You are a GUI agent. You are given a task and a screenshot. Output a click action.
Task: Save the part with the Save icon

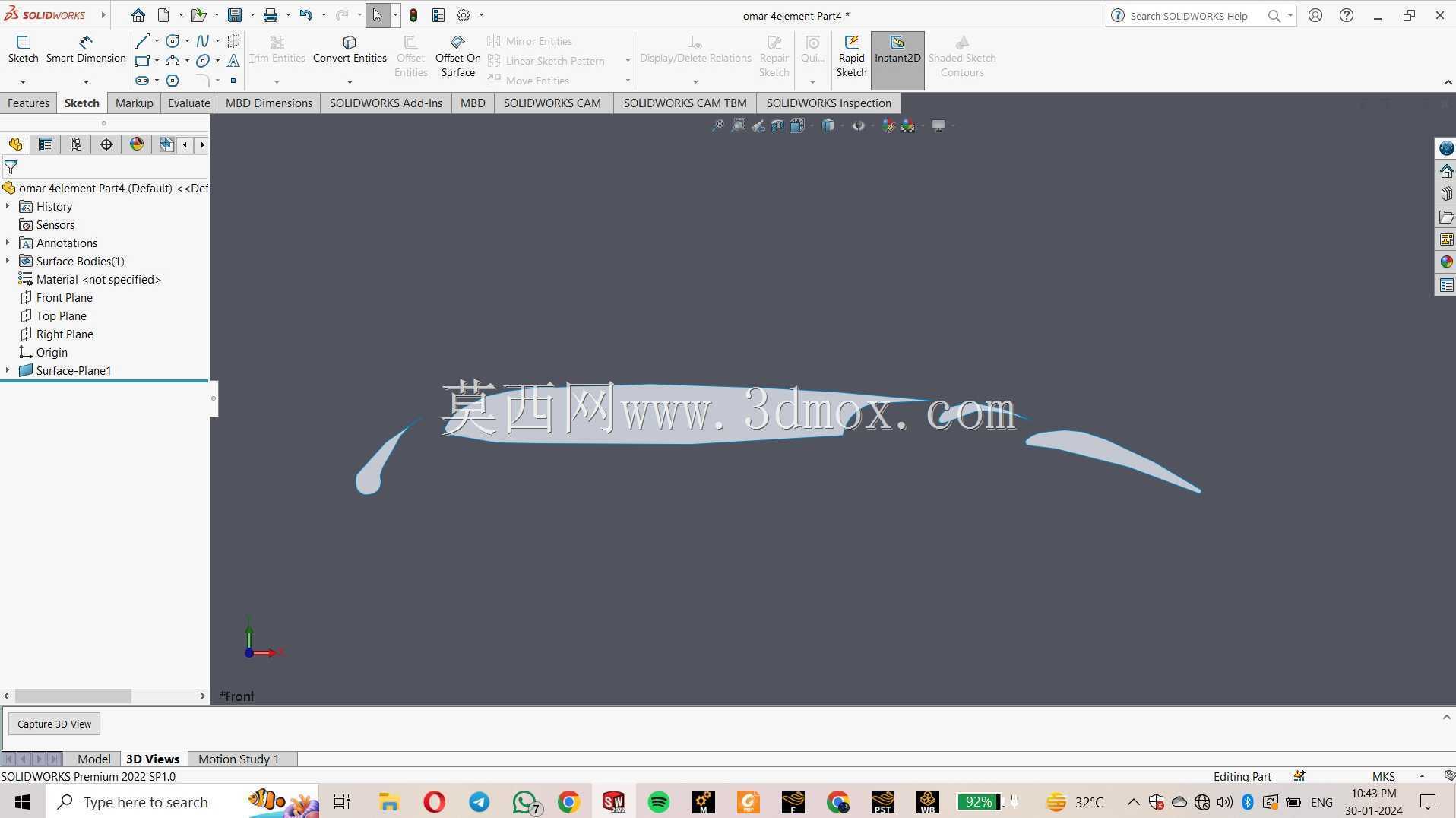click(235, 15)
